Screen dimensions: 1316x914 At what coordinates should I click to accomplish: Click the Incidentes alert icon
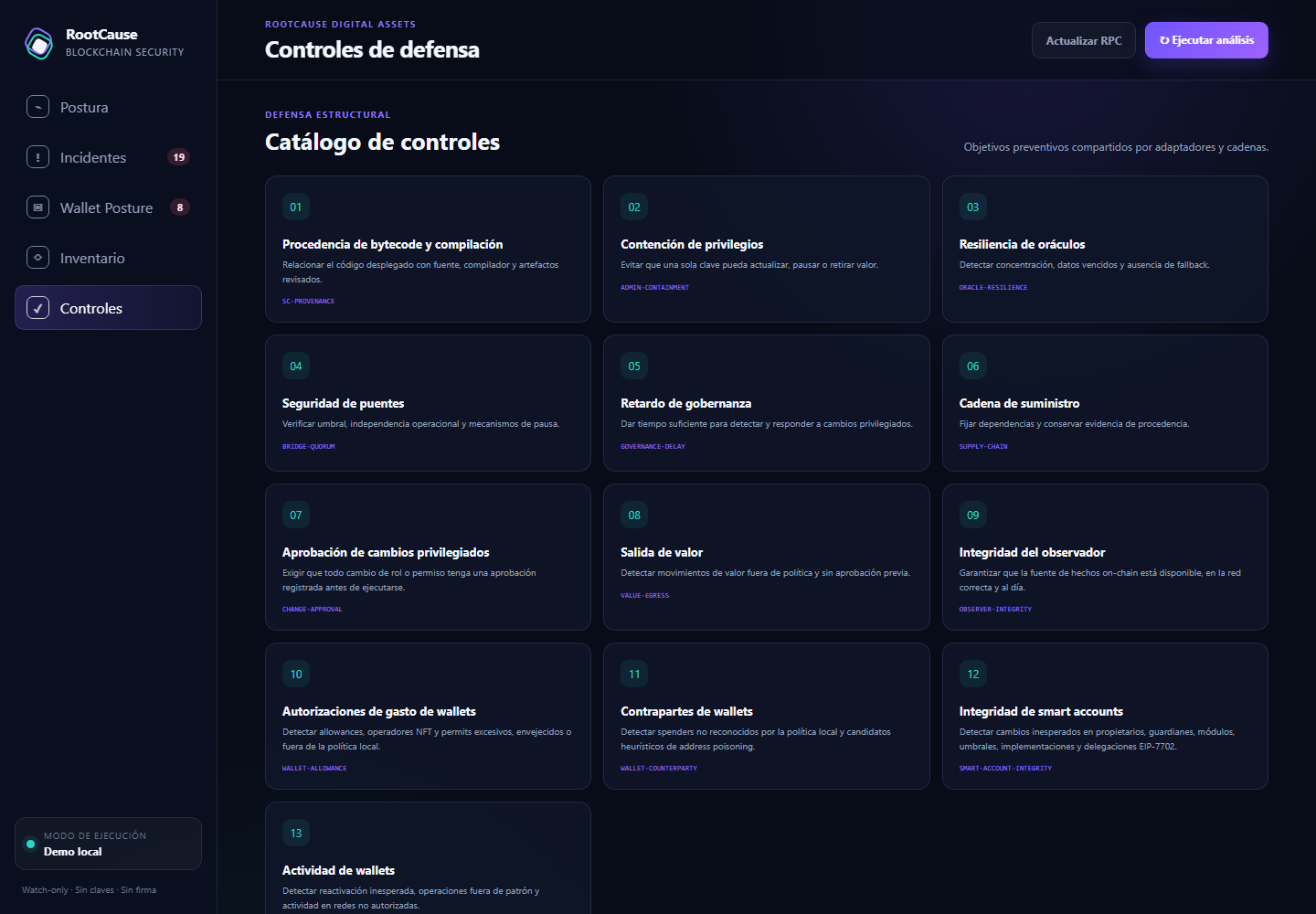(x=37, y=157)
